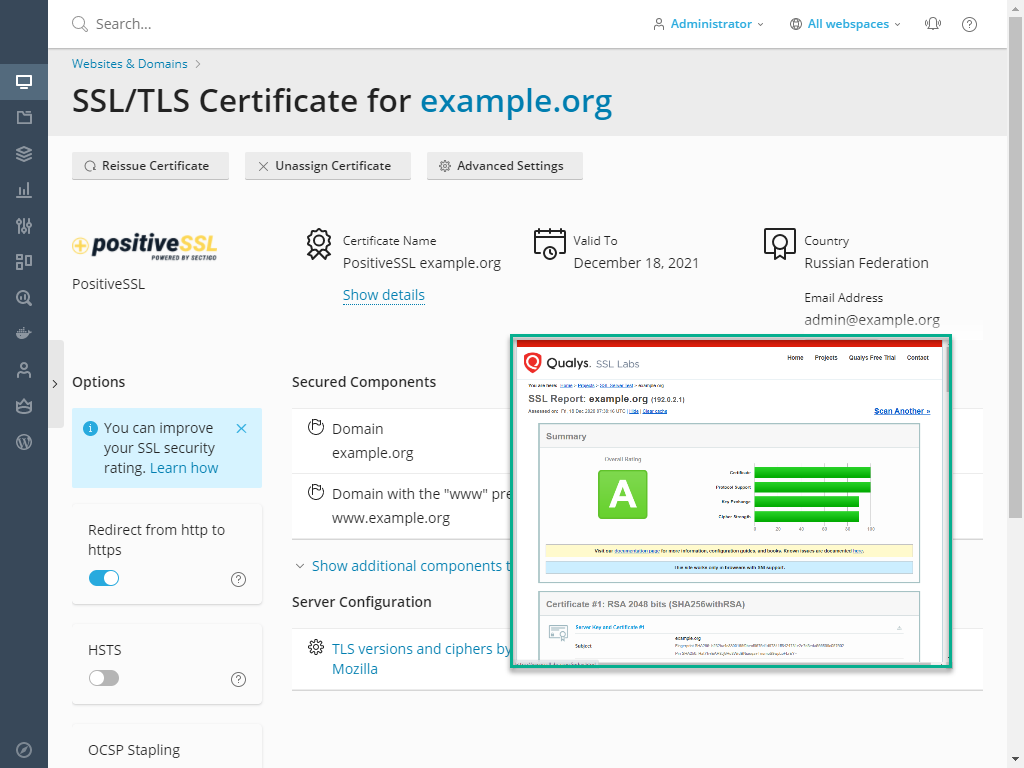Screen dimensions: 1024x768
Task: Open the WordPress toolkit icon
Action: pyautogui.click(x=24, y=441)
